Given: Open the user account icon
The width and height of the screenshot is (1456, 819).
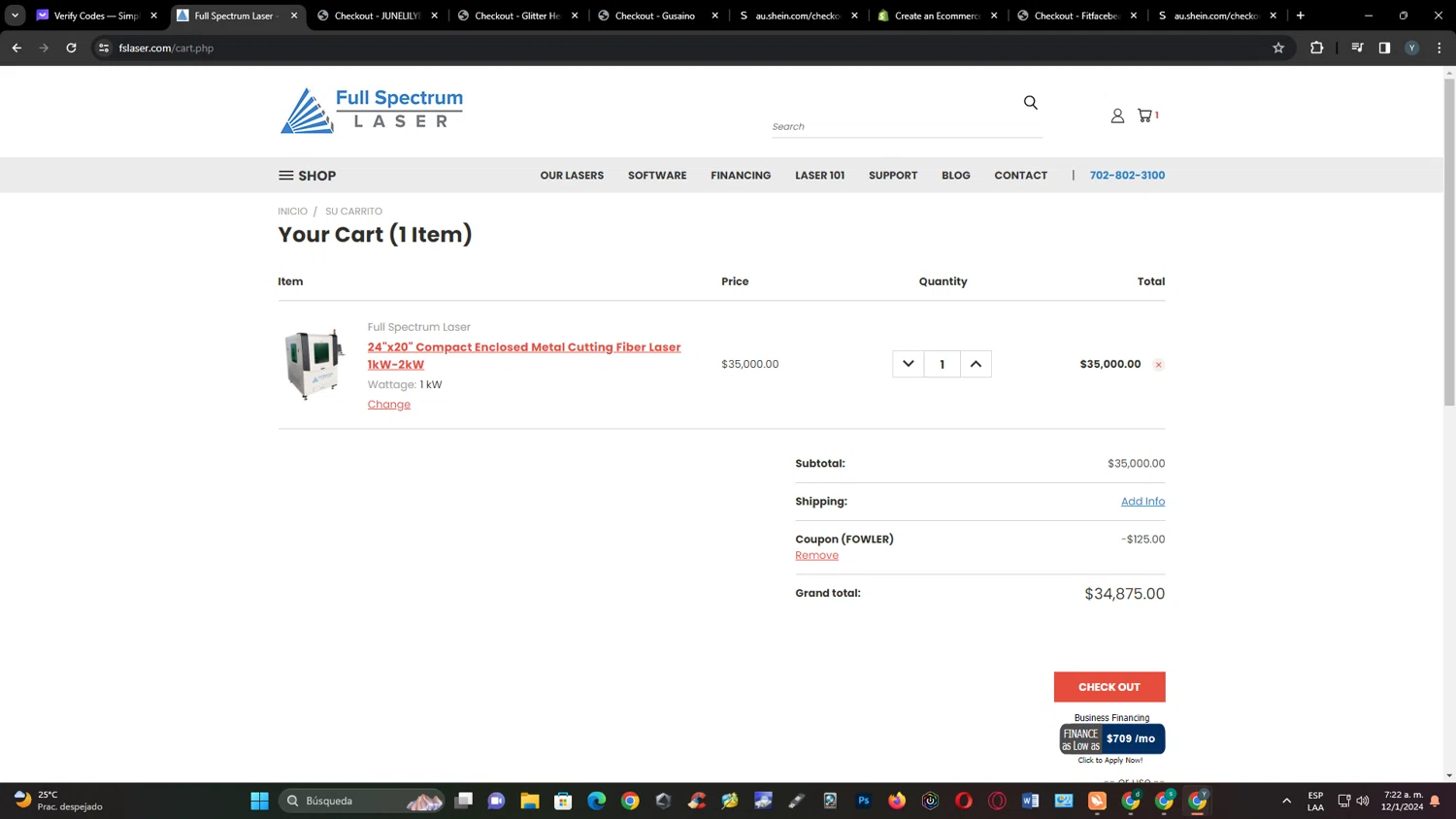Looking at the screenshot, I should click(x=1117, y=115).
